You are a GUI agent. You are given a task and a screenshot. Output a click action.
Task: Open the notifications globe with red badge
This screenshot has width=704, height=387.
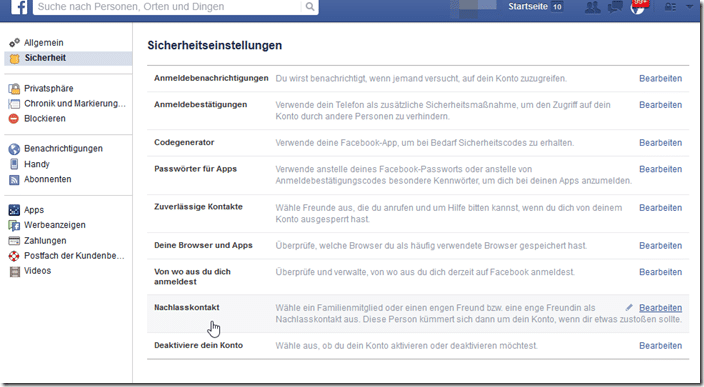pyautogui.click(x=638, y=7)
